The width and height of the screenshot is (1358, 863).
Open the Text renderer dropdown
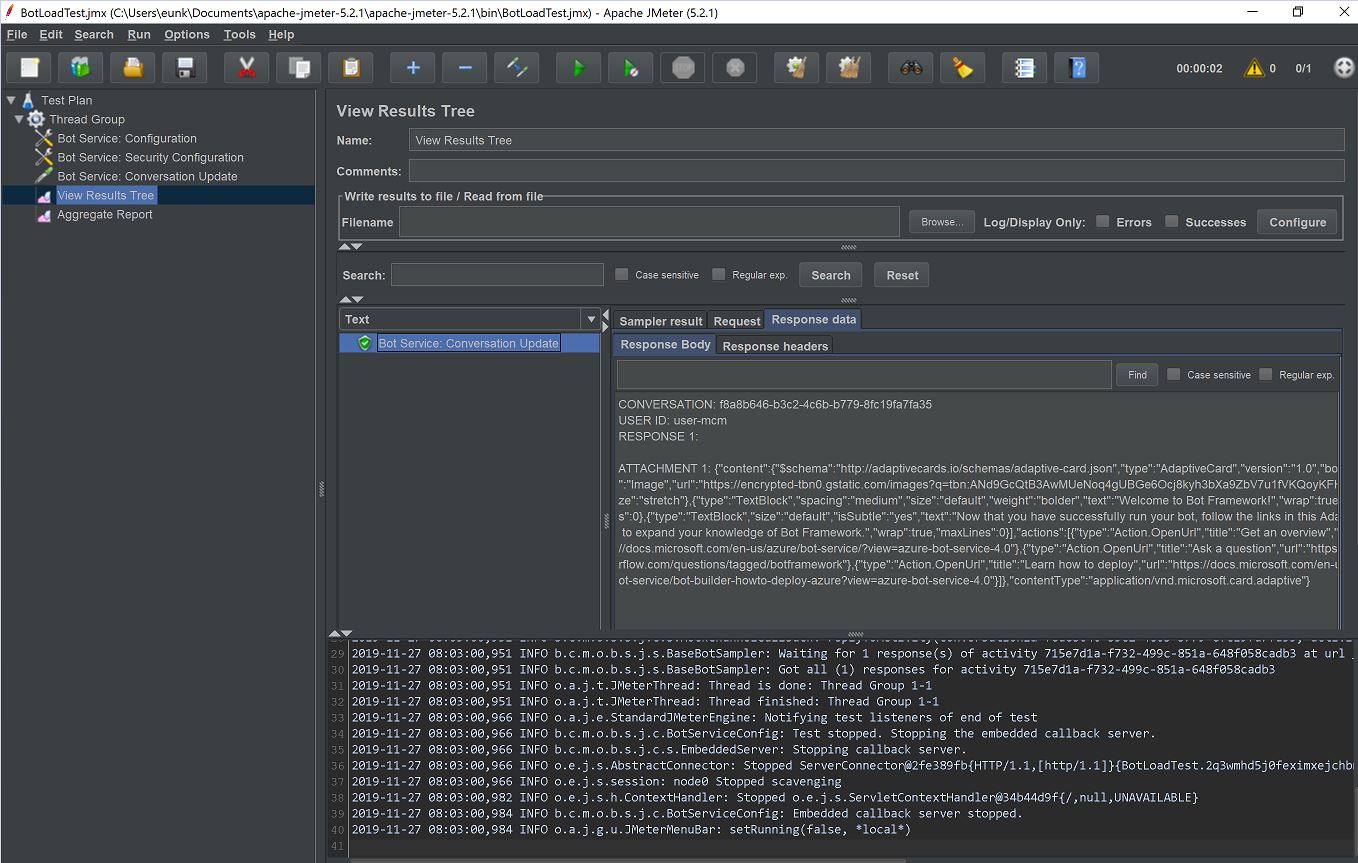coord(590,319)
